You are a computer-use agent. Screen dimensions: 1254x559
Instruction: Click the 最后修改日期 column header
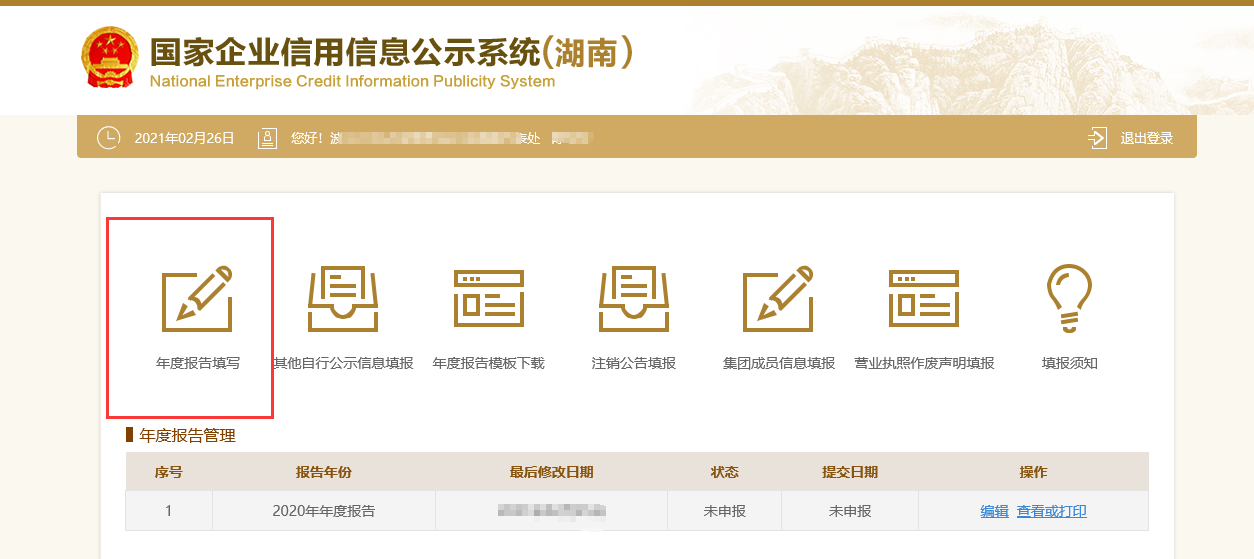551,472
